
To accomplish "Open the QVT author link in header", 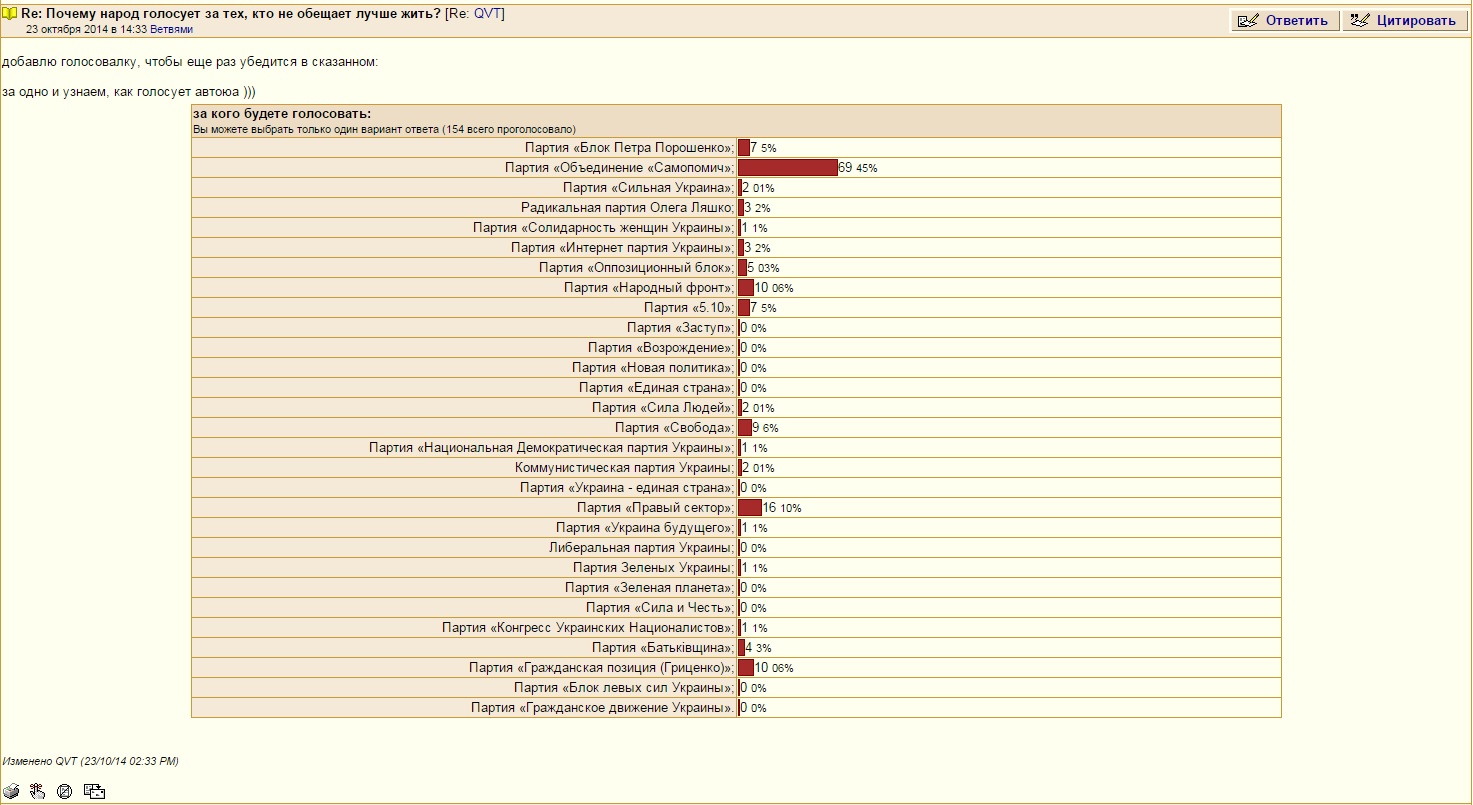I will click(488, 14).
